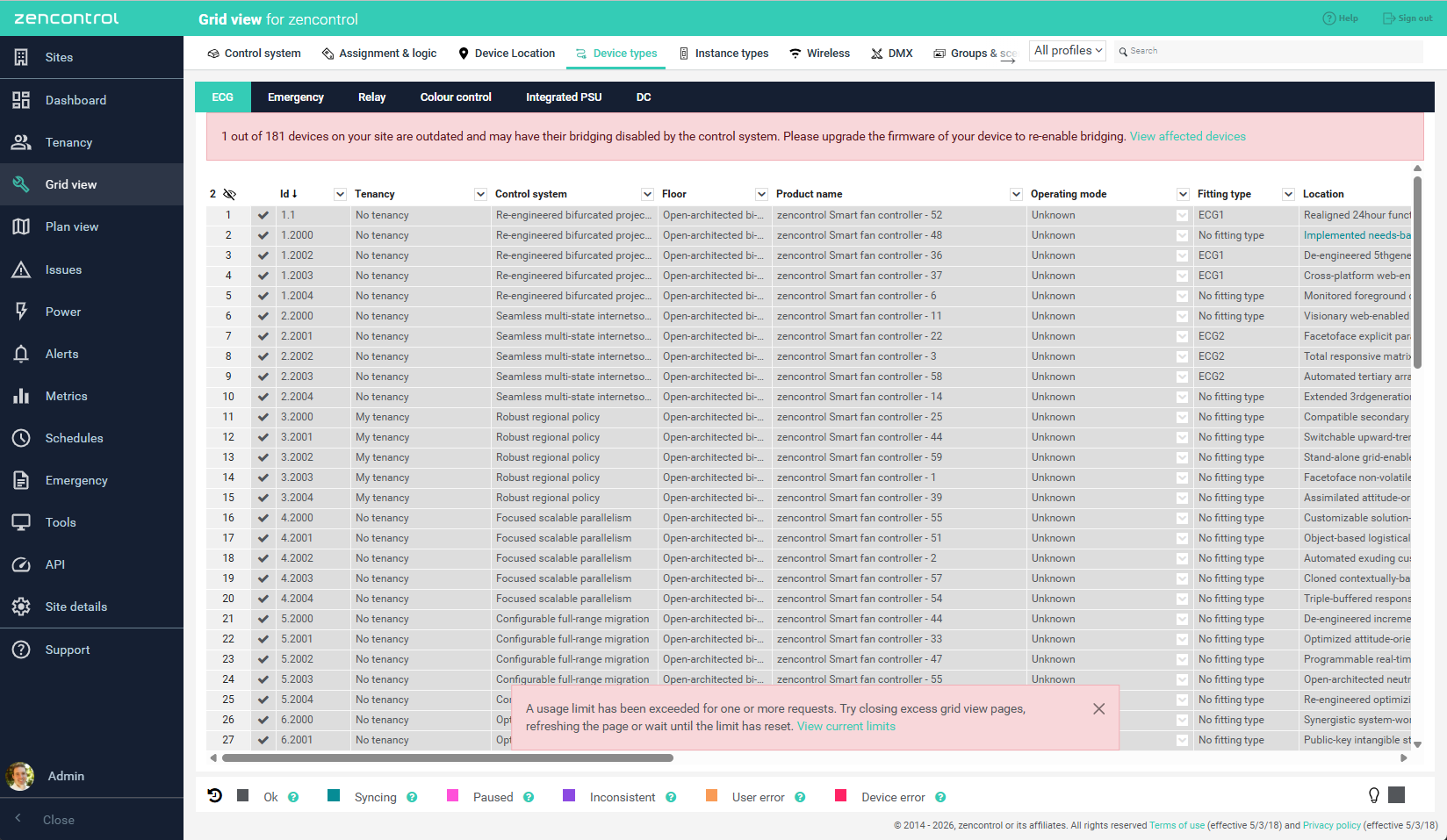Switch to Device Location tab

tap(507, 54)
